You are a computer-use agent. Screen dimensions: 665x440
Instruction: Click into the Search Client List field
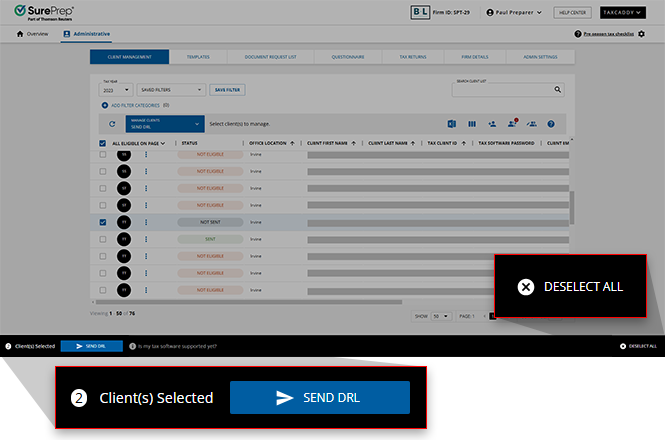[502, 90]
